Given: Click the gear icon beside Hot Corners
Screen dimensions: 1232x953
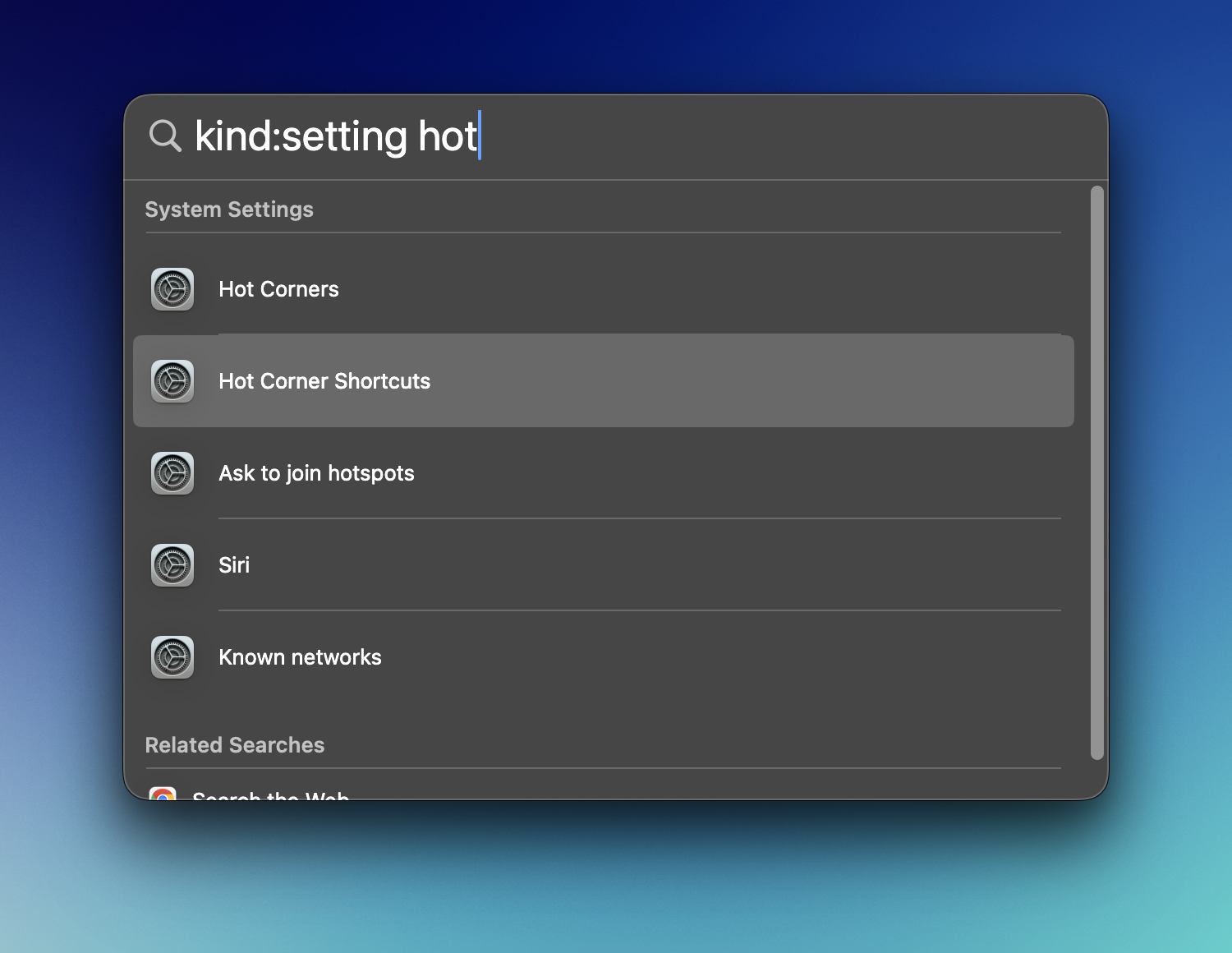Looking at the screenshot, I should click(172, 289).
